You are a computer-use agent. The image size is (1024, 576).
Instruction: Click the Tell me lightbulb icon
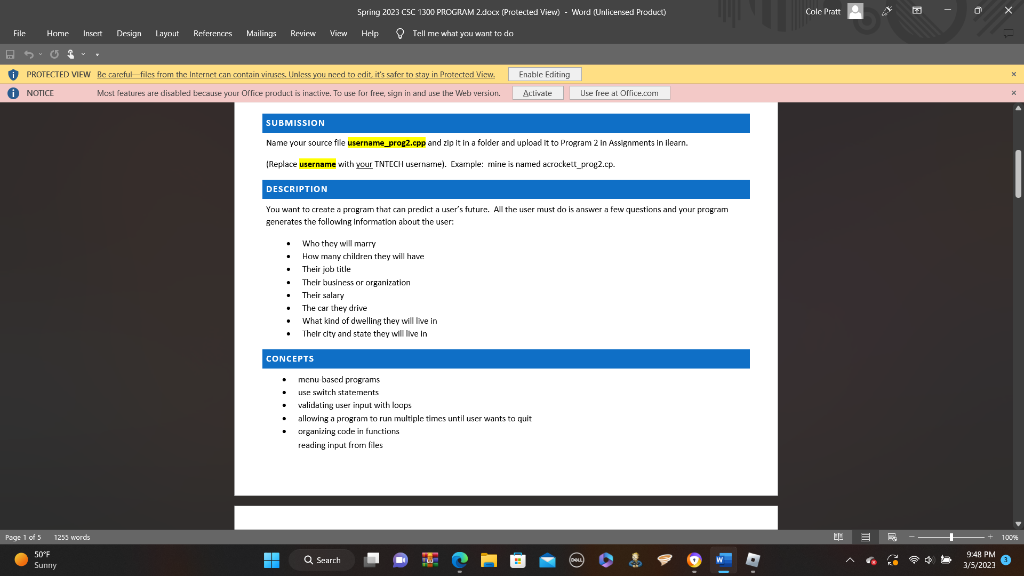[x=400, y=33]
